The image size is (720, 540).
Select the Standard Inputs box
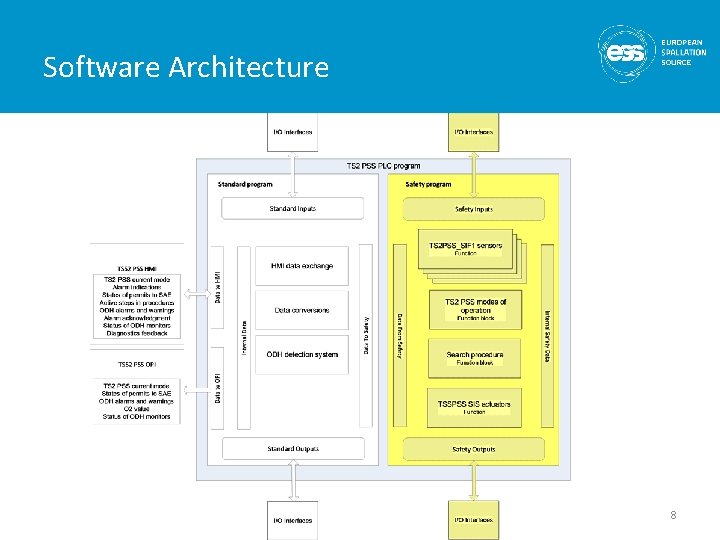(292, 208)
